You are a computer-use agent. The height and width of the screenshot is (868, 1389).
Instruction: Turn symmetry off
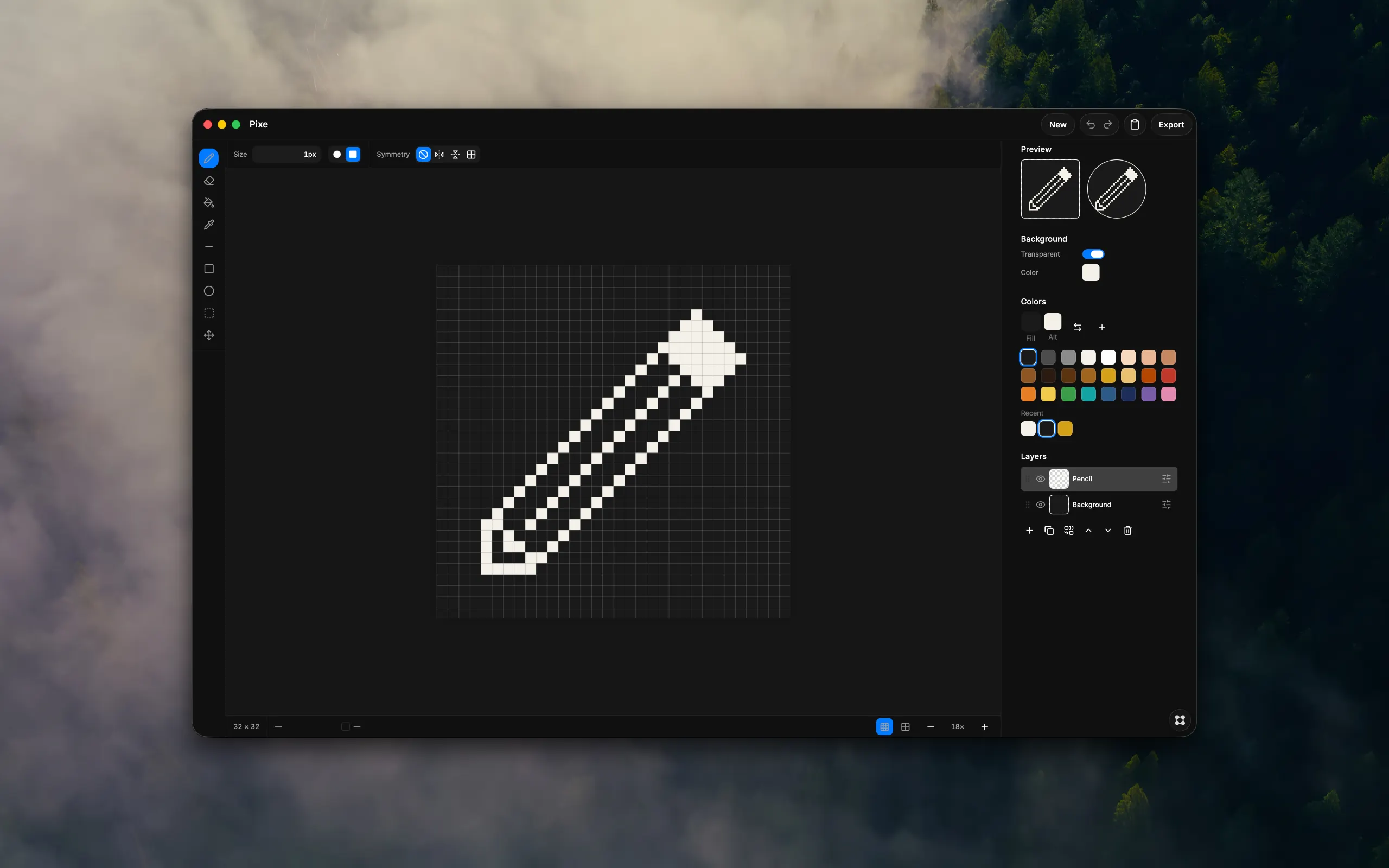(x=423, y=155)
